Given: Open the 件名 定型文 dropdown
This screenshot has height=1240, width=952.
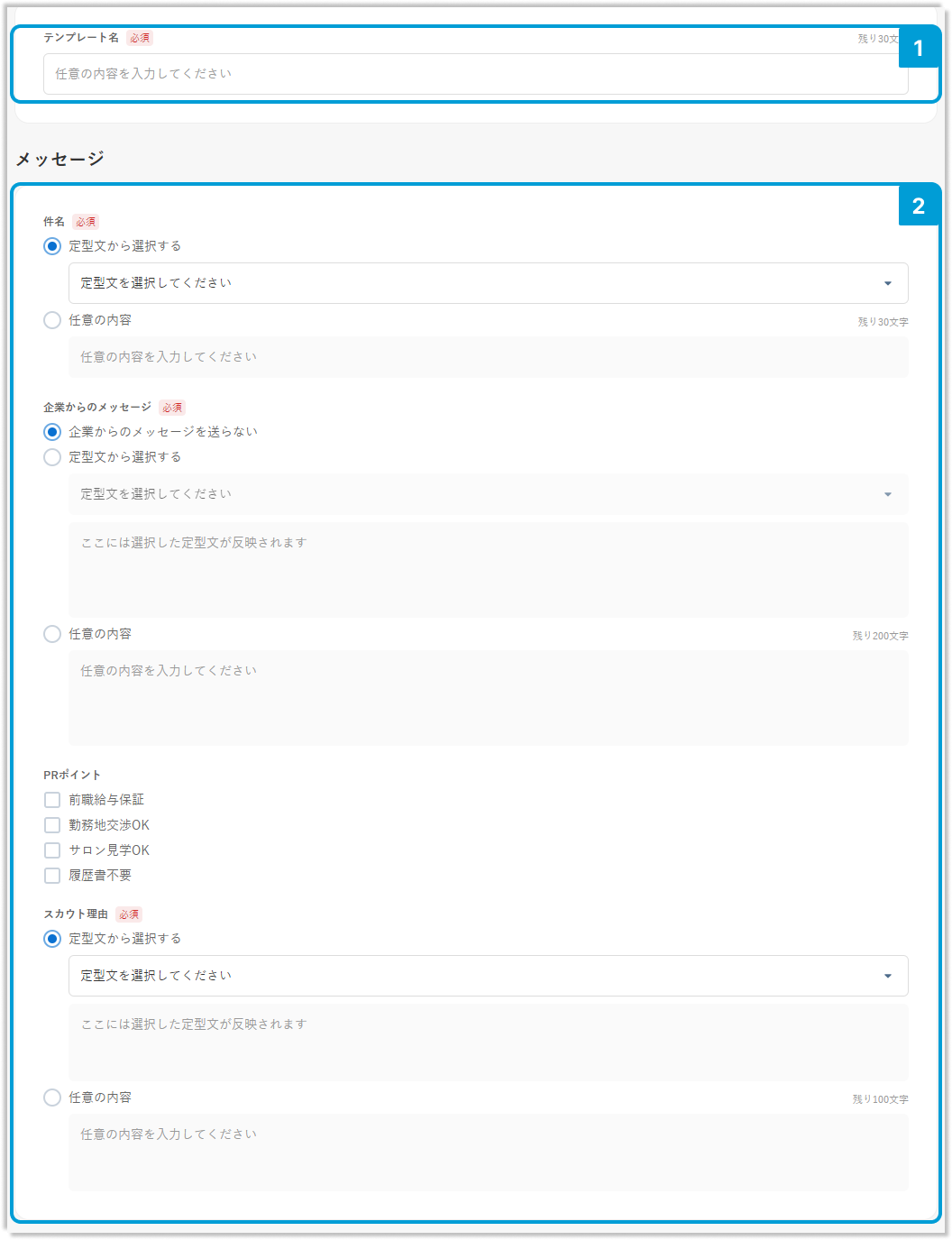Looking at the screenshot, I should pos(488,283).
